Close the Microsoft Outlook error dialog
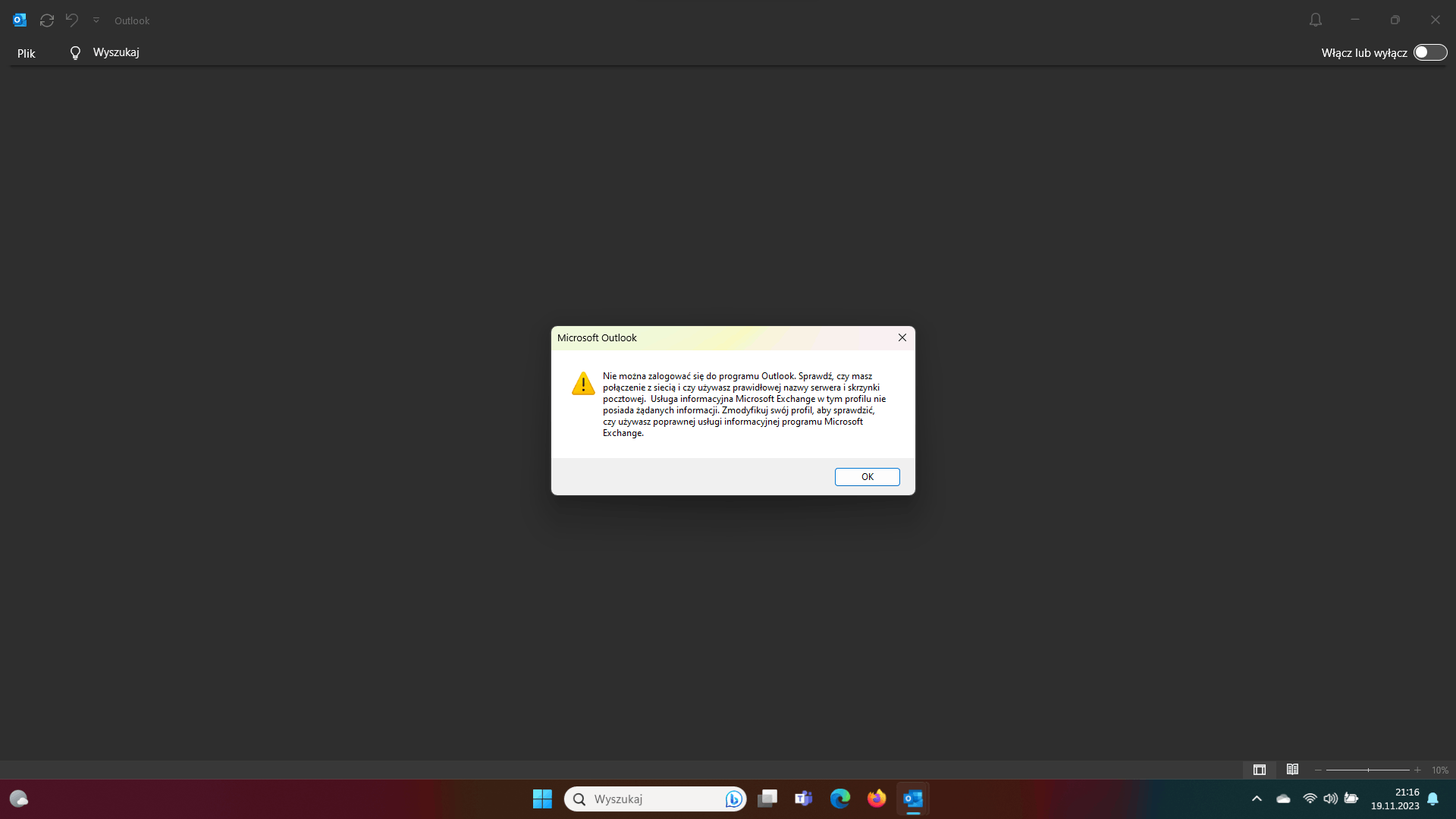 click(x=902, y=337)
